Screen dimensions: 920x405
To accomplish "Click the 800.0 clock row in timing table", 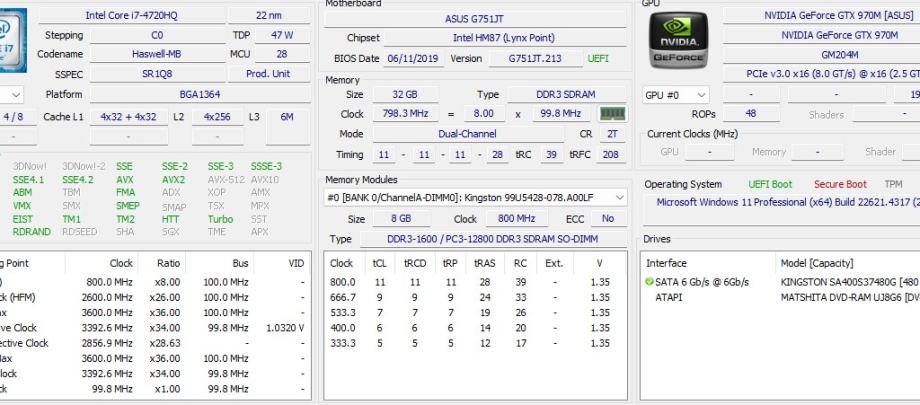I will coord(475,282).
